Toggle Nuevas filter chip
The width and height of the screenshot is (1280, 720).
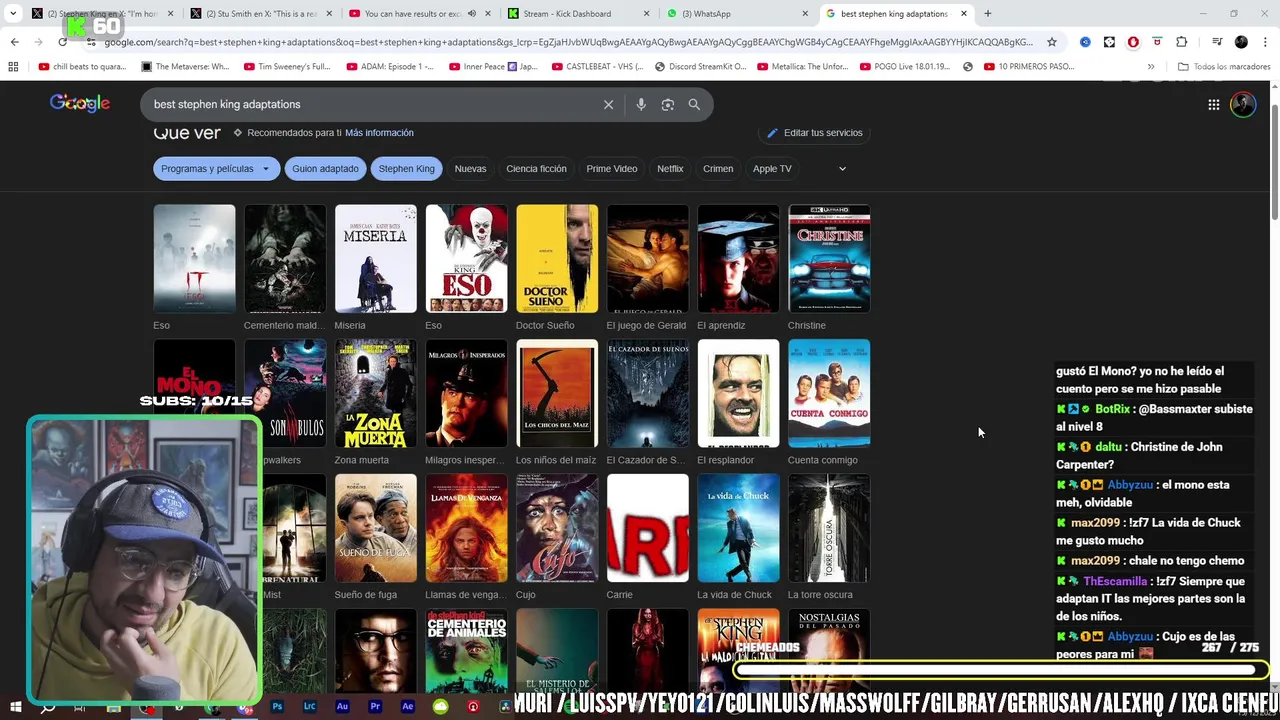pyautogui.click(x=470, y=169)
